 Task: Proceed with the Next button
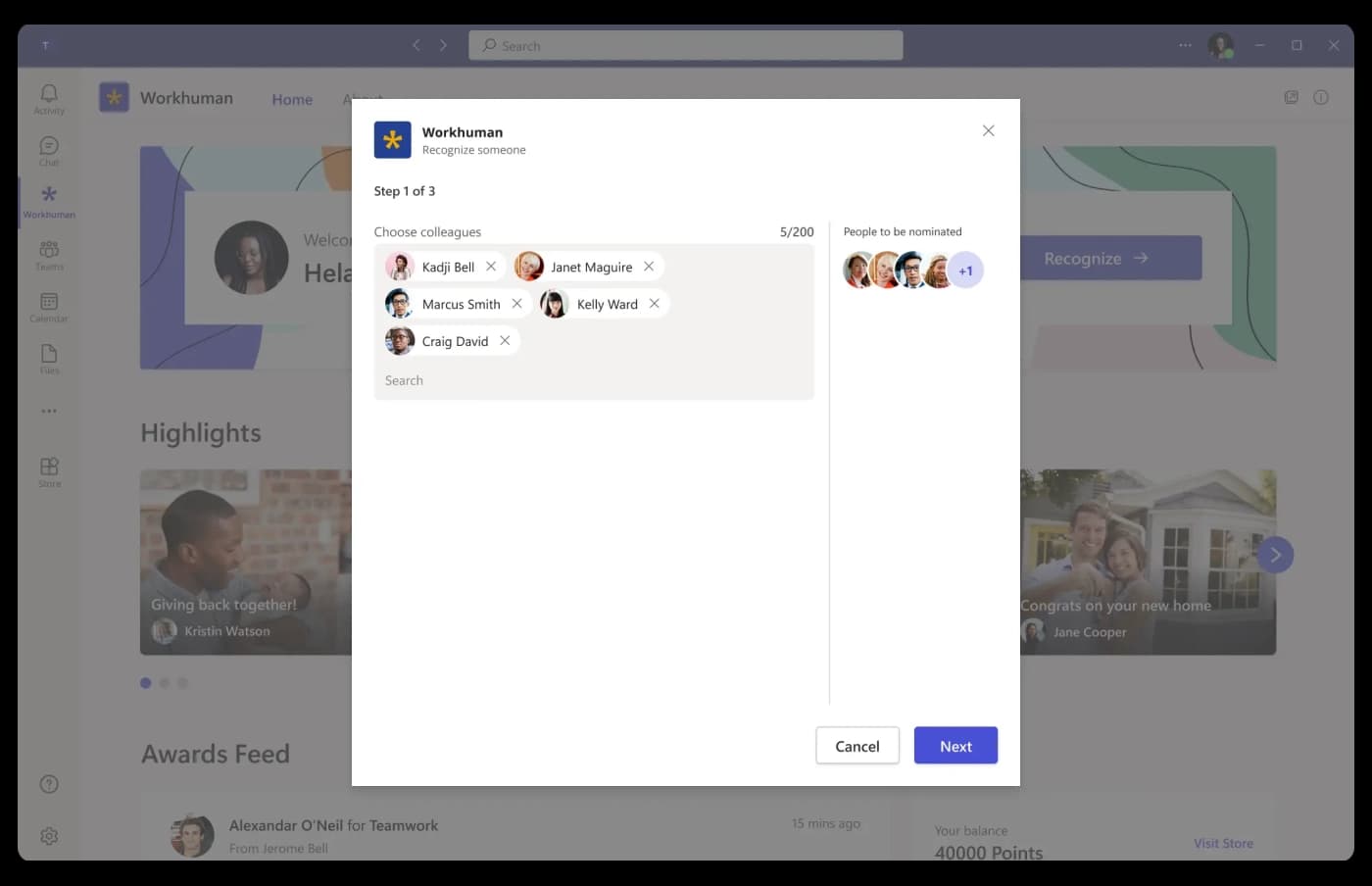955,745
